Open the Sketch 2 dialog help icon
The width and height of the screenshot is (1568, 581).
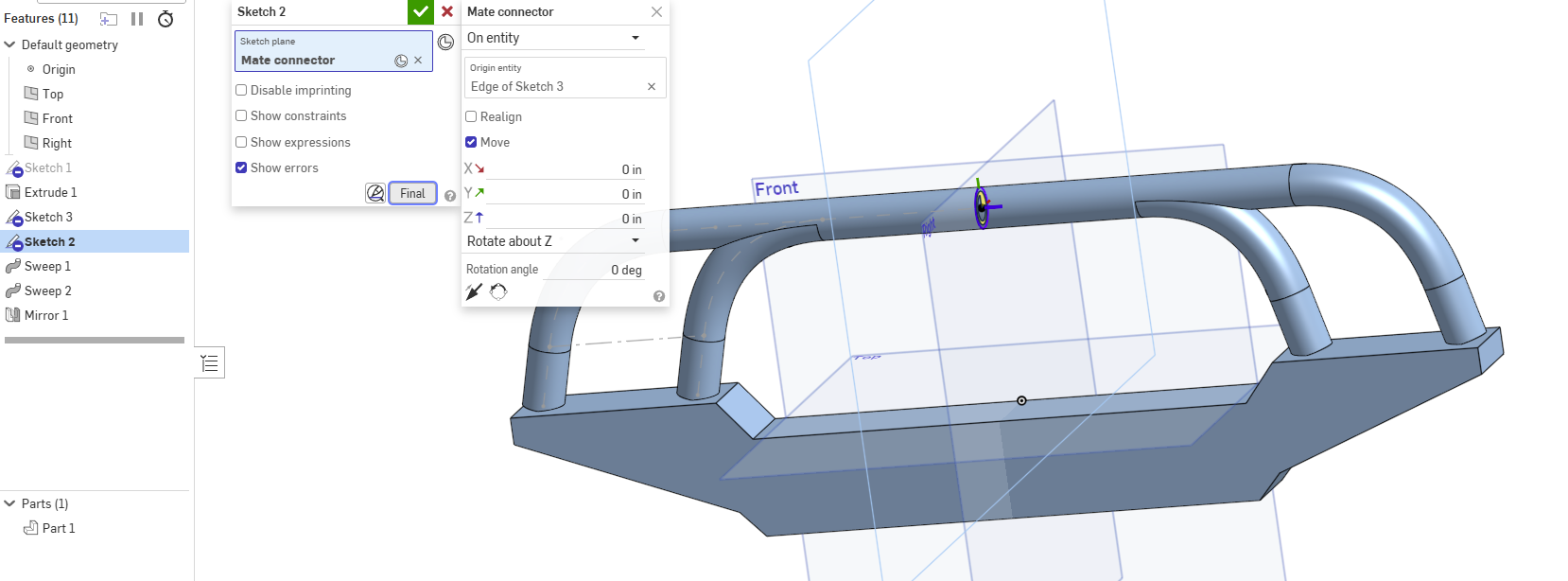click(450, 196)
